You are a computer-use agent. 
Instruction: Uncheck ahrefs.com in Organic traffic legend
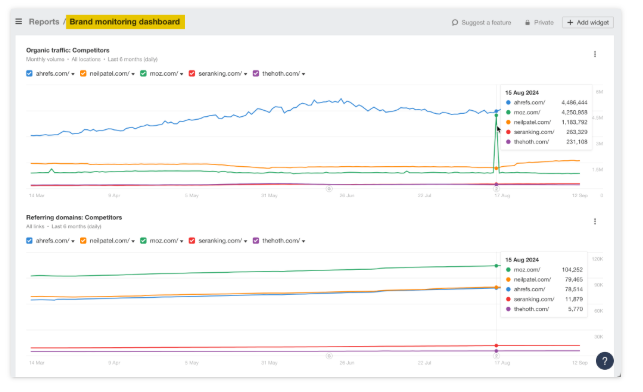29,73
